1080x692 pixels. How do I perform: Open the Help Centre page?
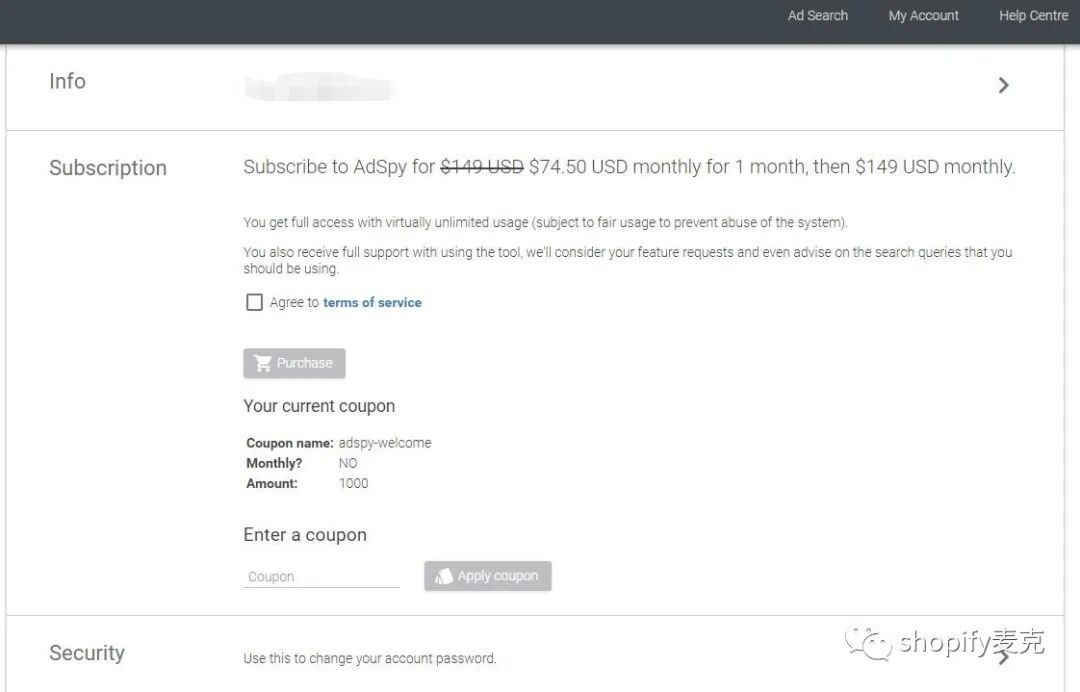click(1033, 15)
